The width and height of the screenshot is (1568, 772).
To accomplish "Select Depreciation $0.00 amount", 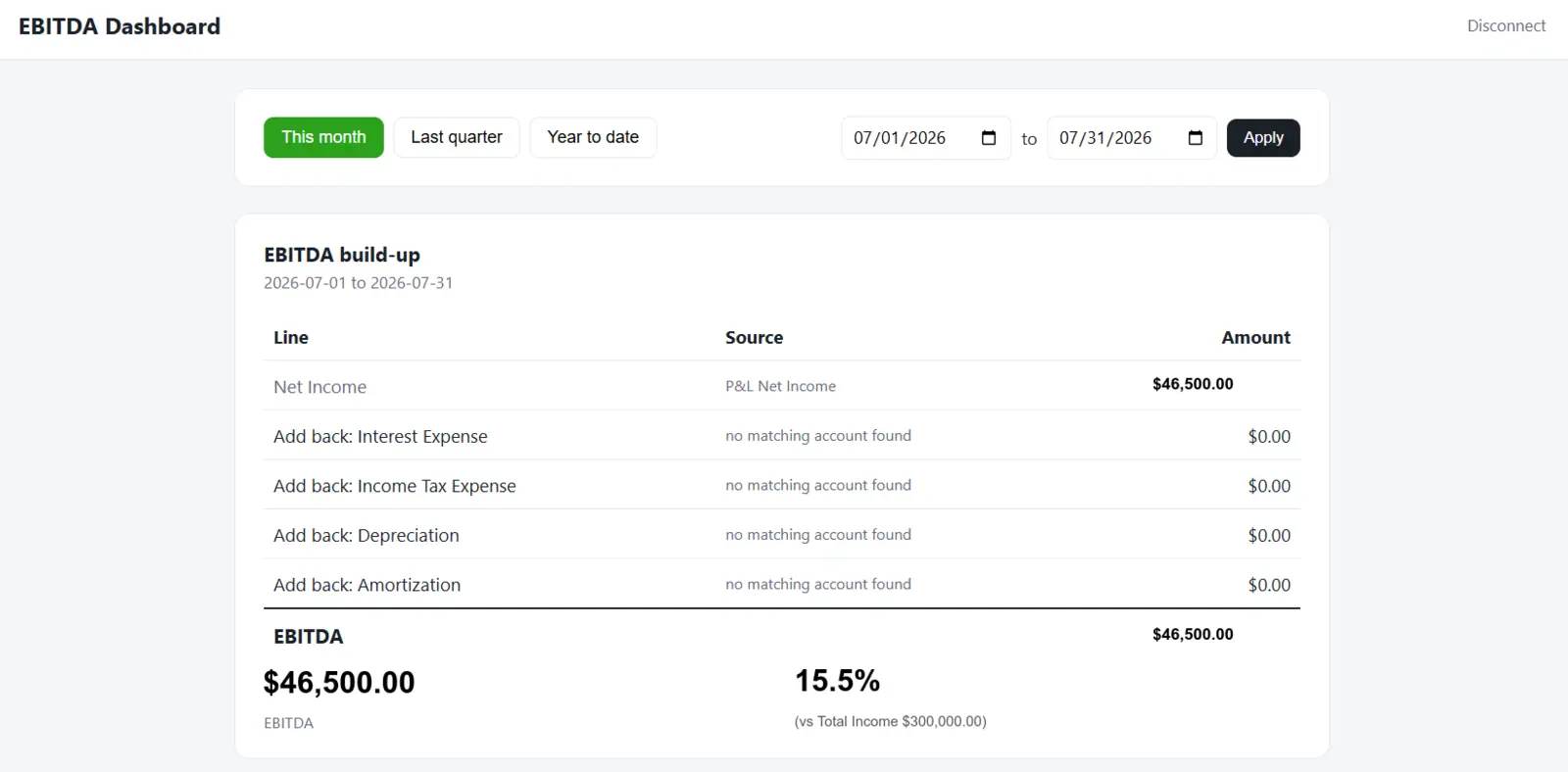I will coord(1269,536).
